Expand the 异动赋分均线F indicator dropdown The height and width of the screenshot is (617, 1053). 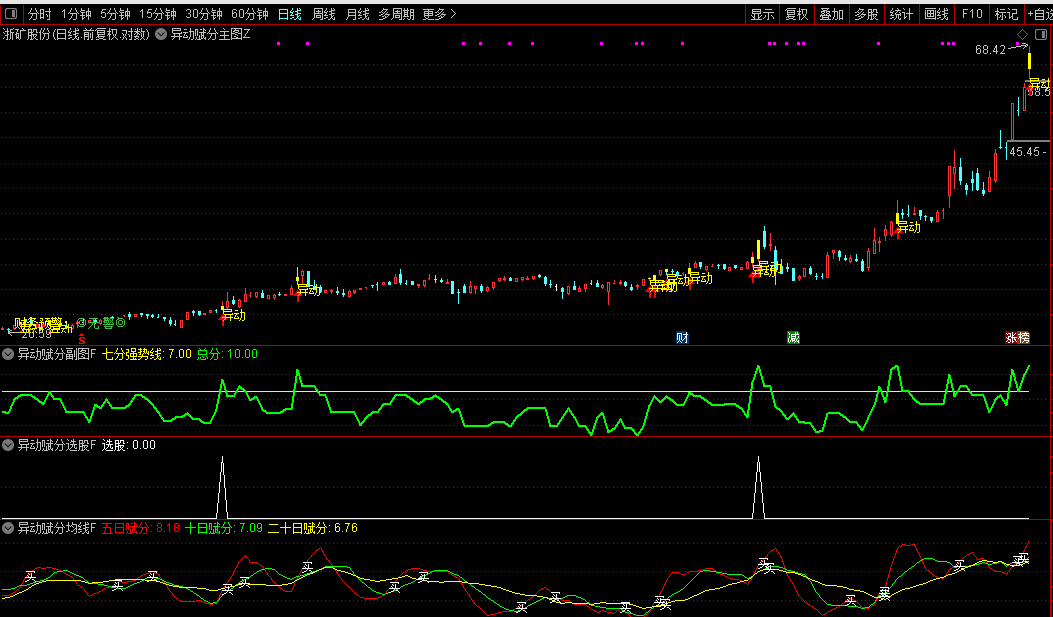tap(9, 527)
